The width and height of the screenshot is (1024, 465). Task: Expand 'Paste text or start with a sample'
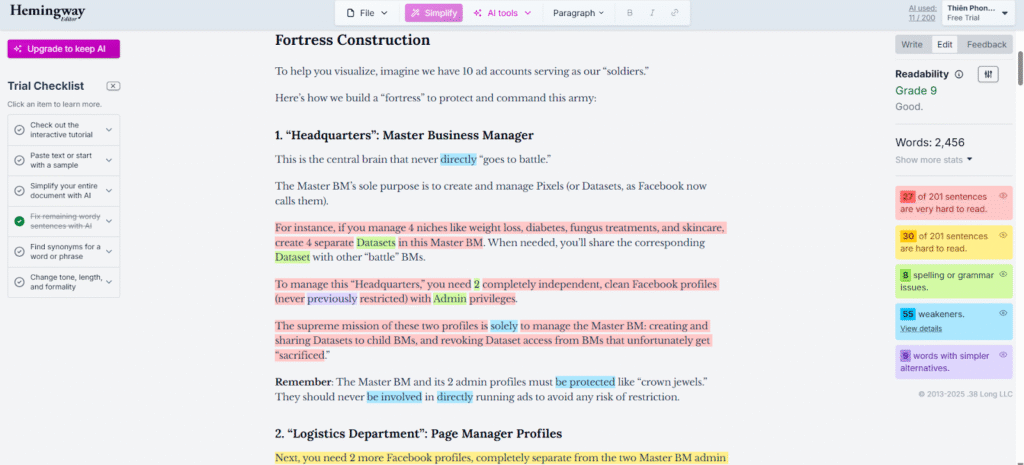pyautogui.click(x=109, y=161)
